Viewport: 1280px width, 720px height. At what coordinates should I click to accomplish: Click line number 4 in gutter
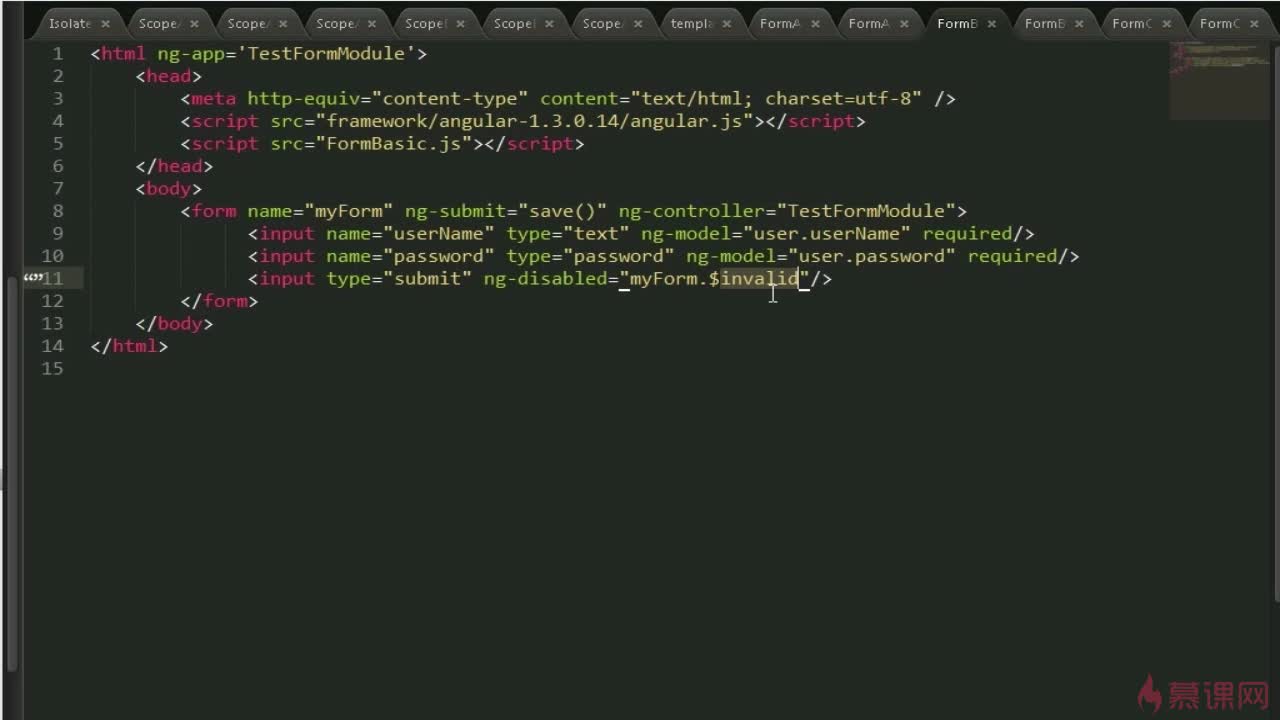click(57, 121)
